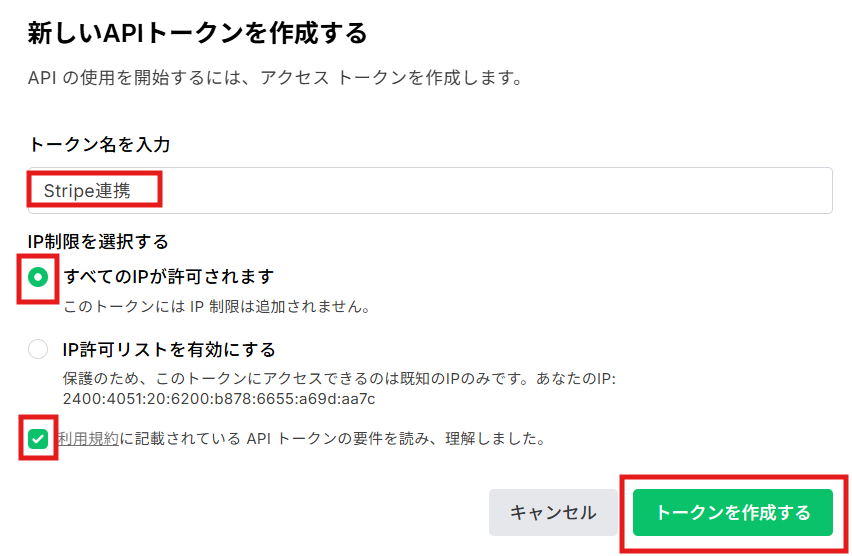Click the トークン名を入力 field label
The width and height of the screenshot is (852, 556).
[99, 145]
